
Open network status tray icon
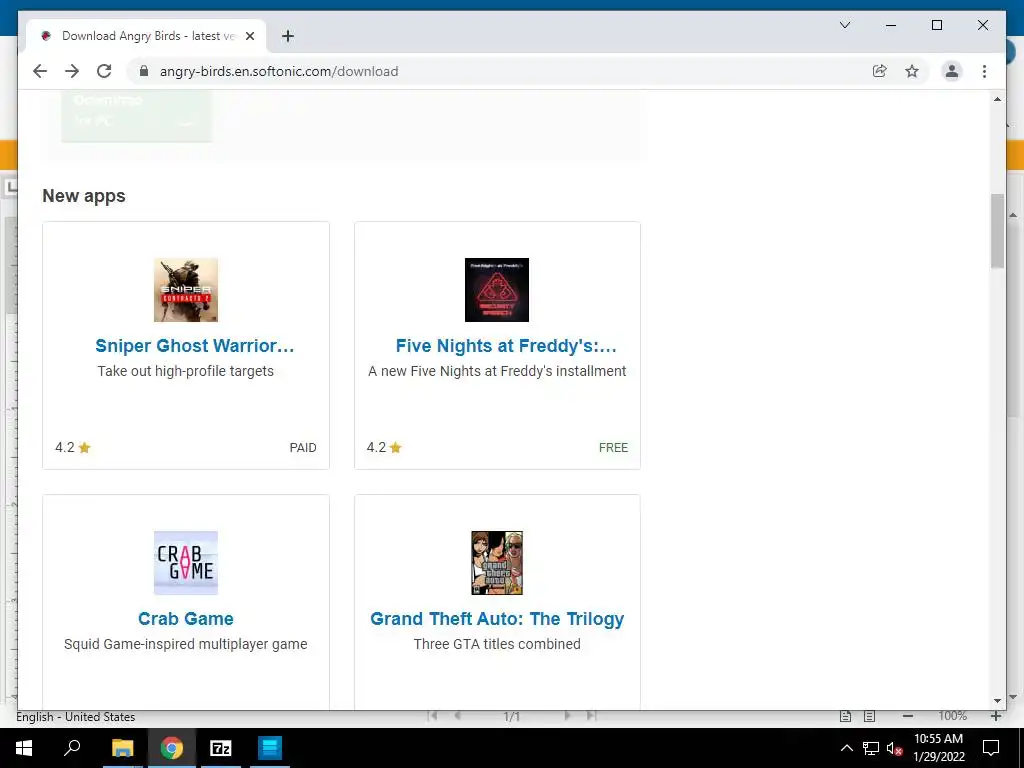coord(871,748)
